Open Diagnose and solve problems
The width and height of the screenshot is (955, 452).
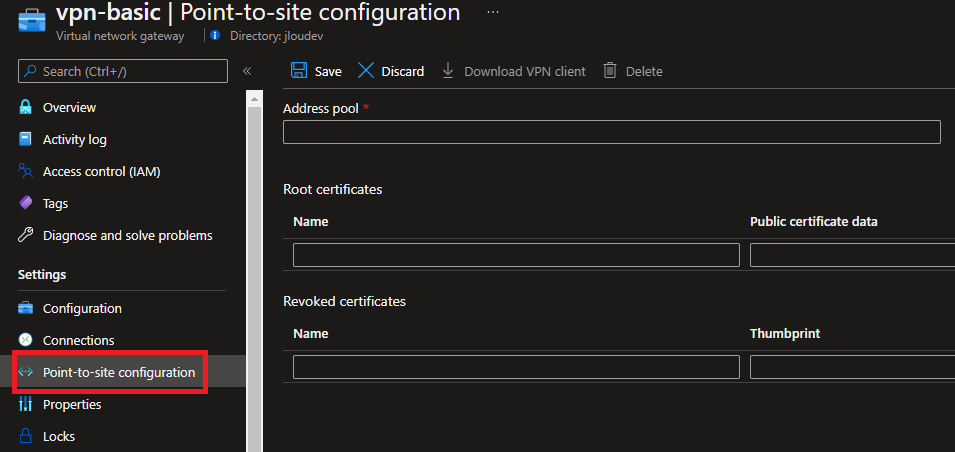click(128, 235)
